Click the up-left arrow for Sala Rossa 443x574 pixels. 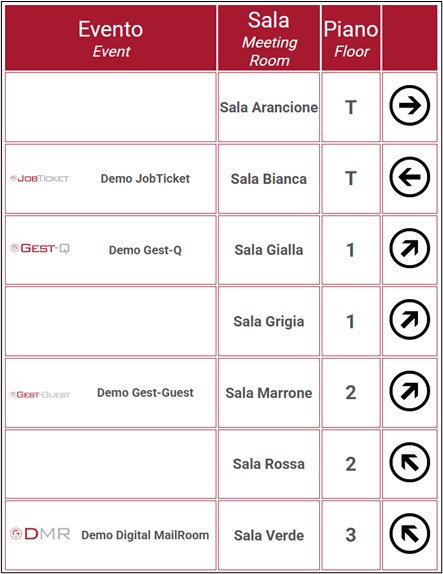(409, 462)
